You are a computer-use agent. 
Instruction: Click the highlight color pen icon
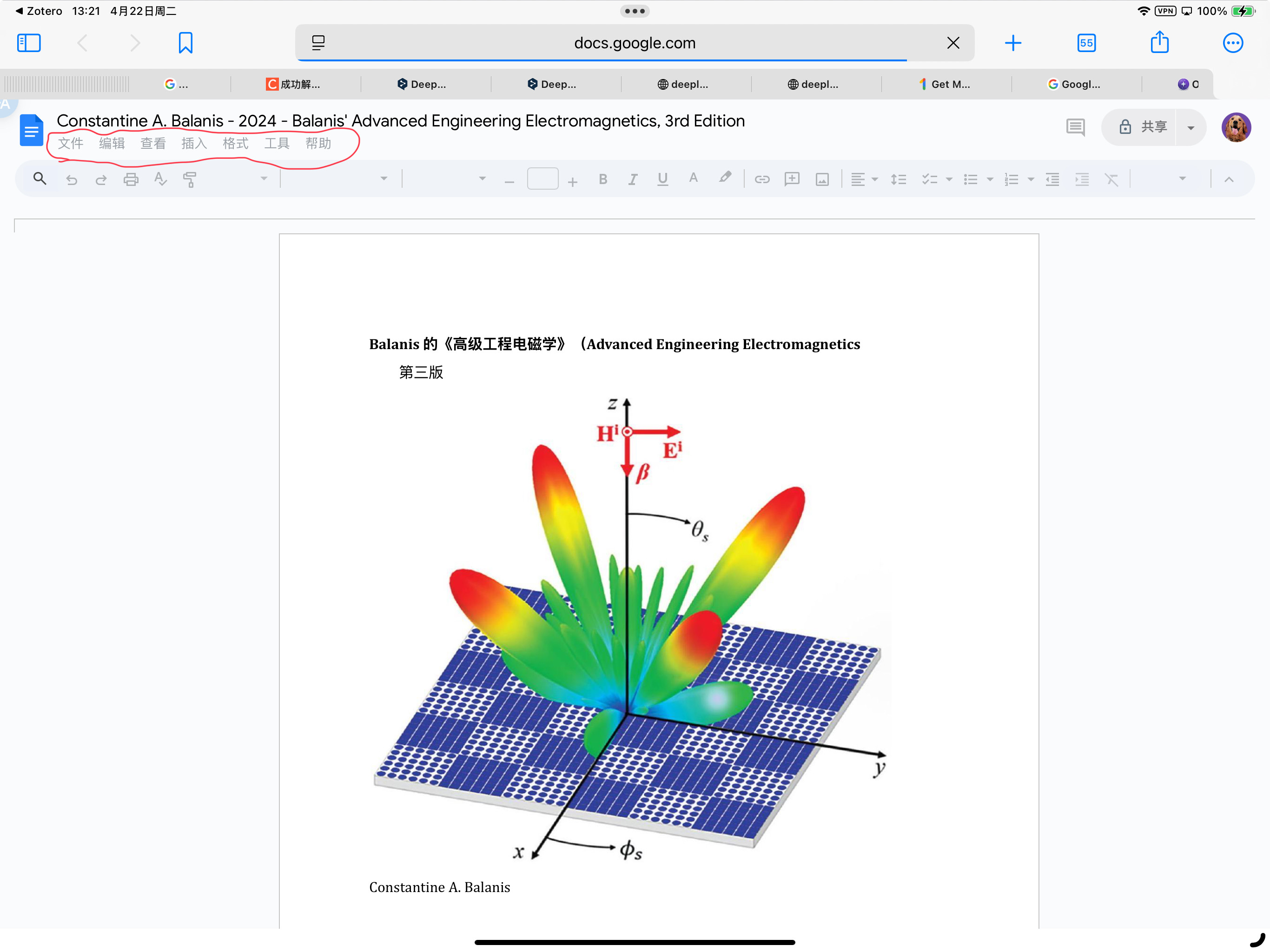click(725, 178)
